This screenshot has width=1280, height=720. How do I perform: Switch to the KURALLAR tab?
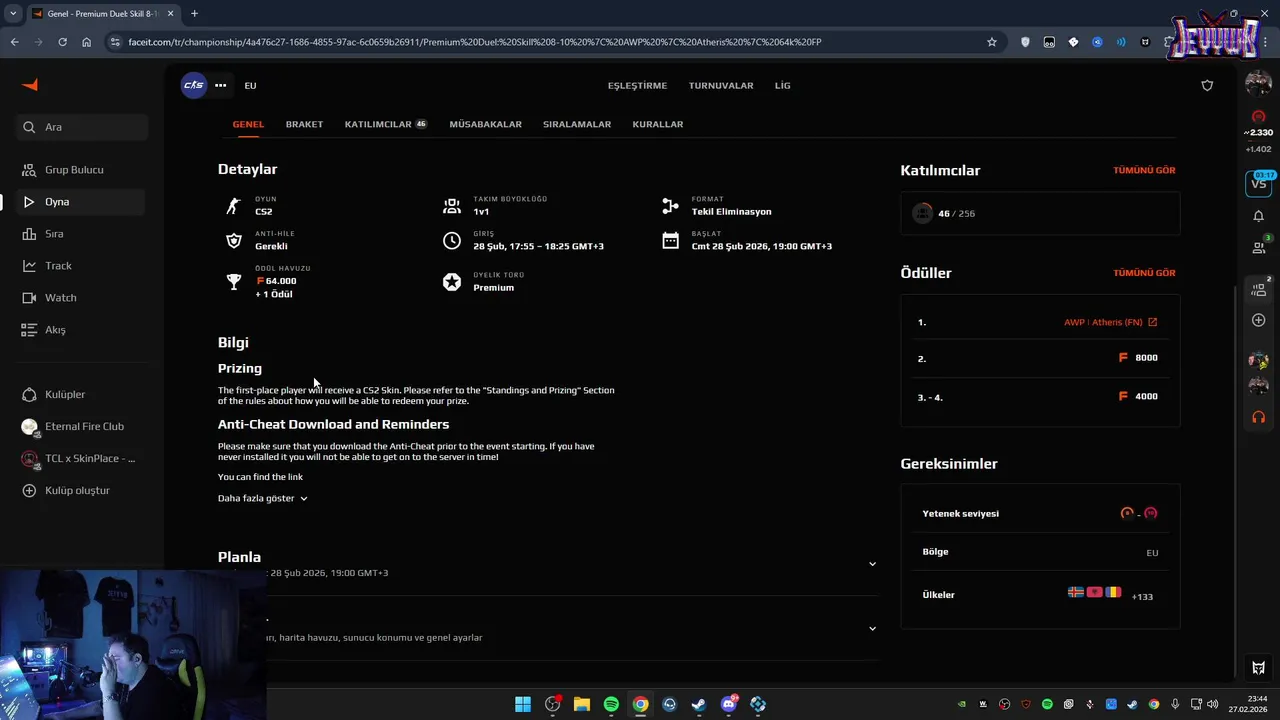click(x=658, y=124)
